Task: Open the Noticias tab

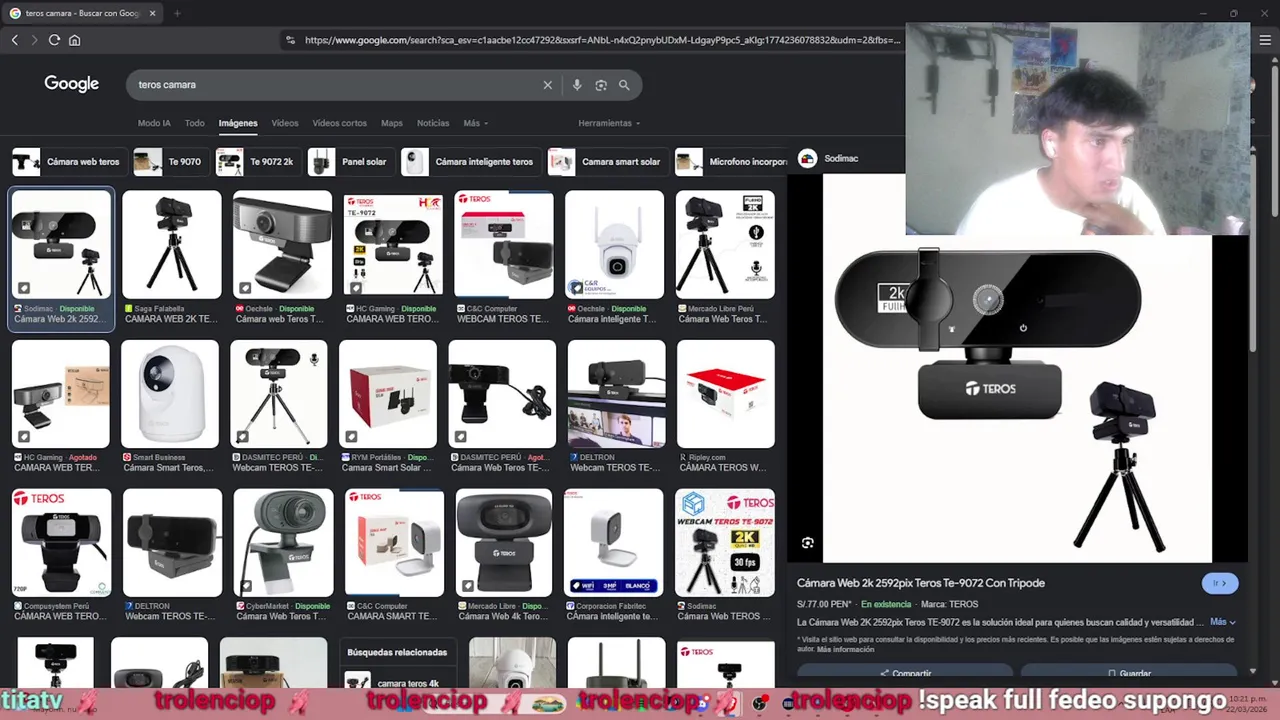Action: click(433, 123)
